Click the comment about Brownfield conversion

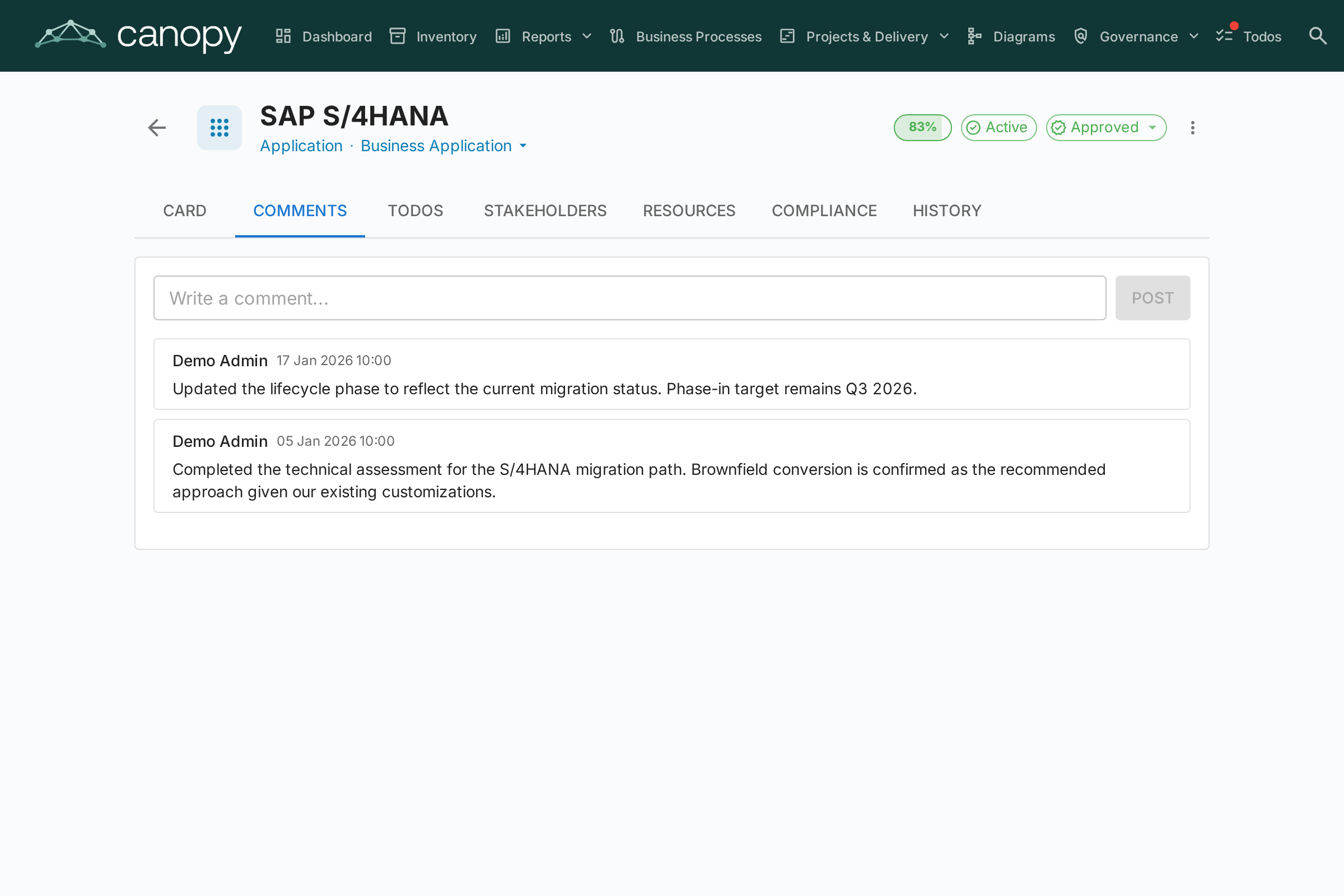pyautogui.click(x=639, y=480)
